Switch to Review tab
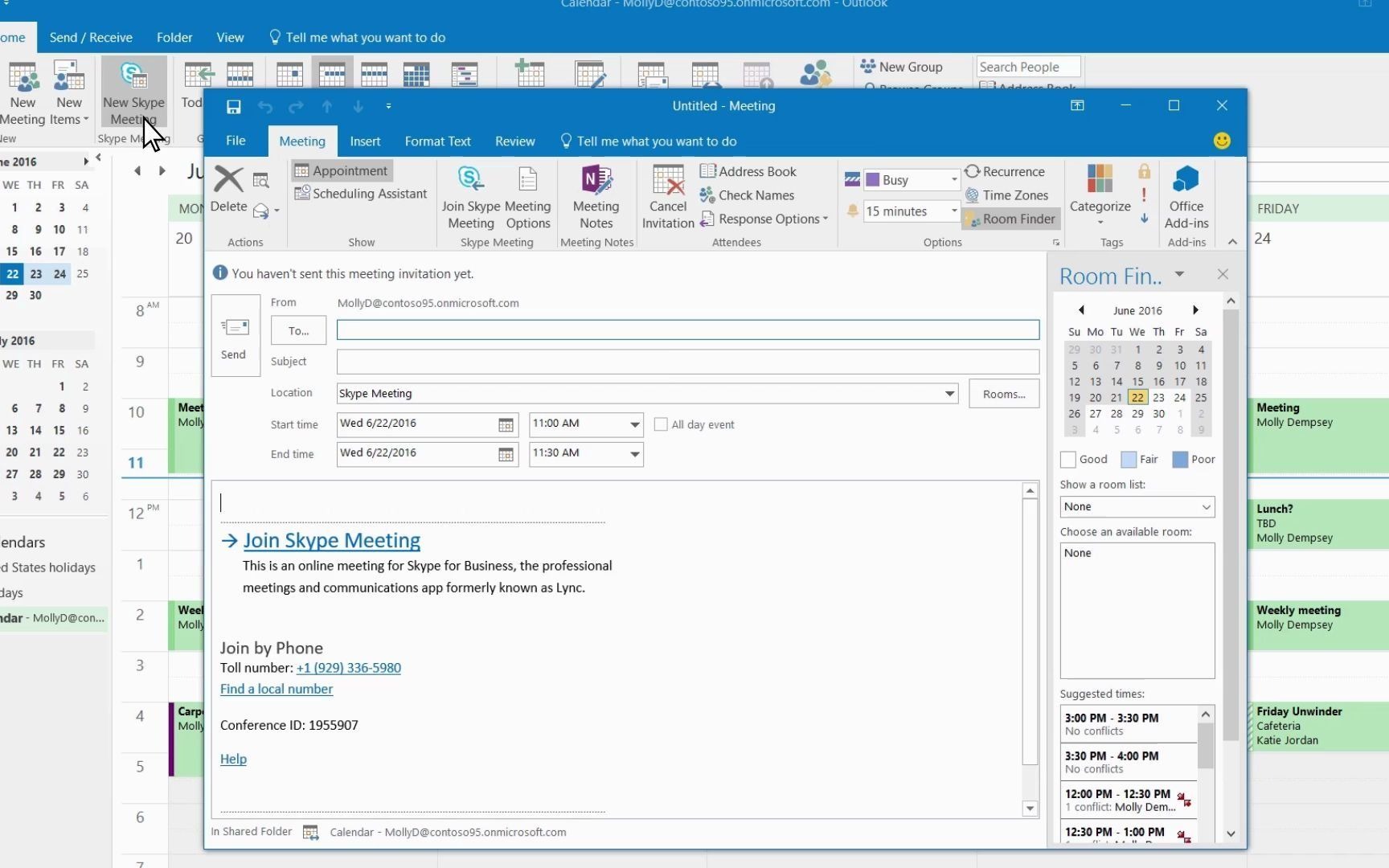Viewport: 1389px width, 868px height. (x=514, y=141)
